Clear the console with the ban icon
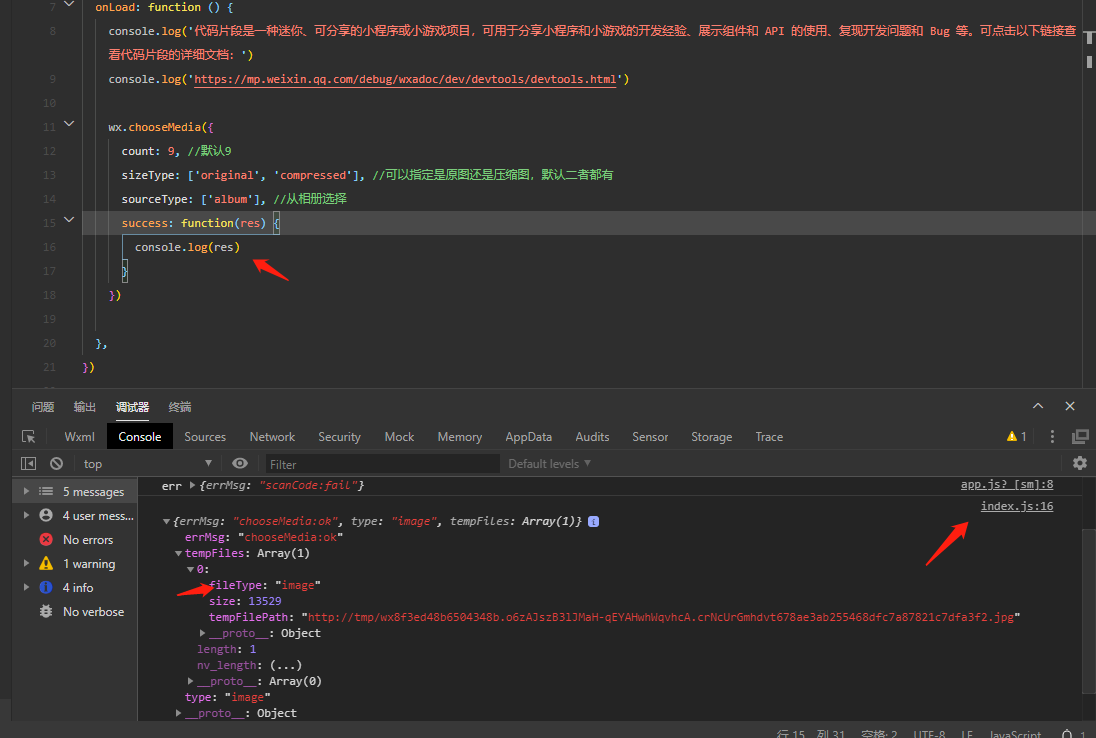The image size is (1096, 738). (57, 463)
